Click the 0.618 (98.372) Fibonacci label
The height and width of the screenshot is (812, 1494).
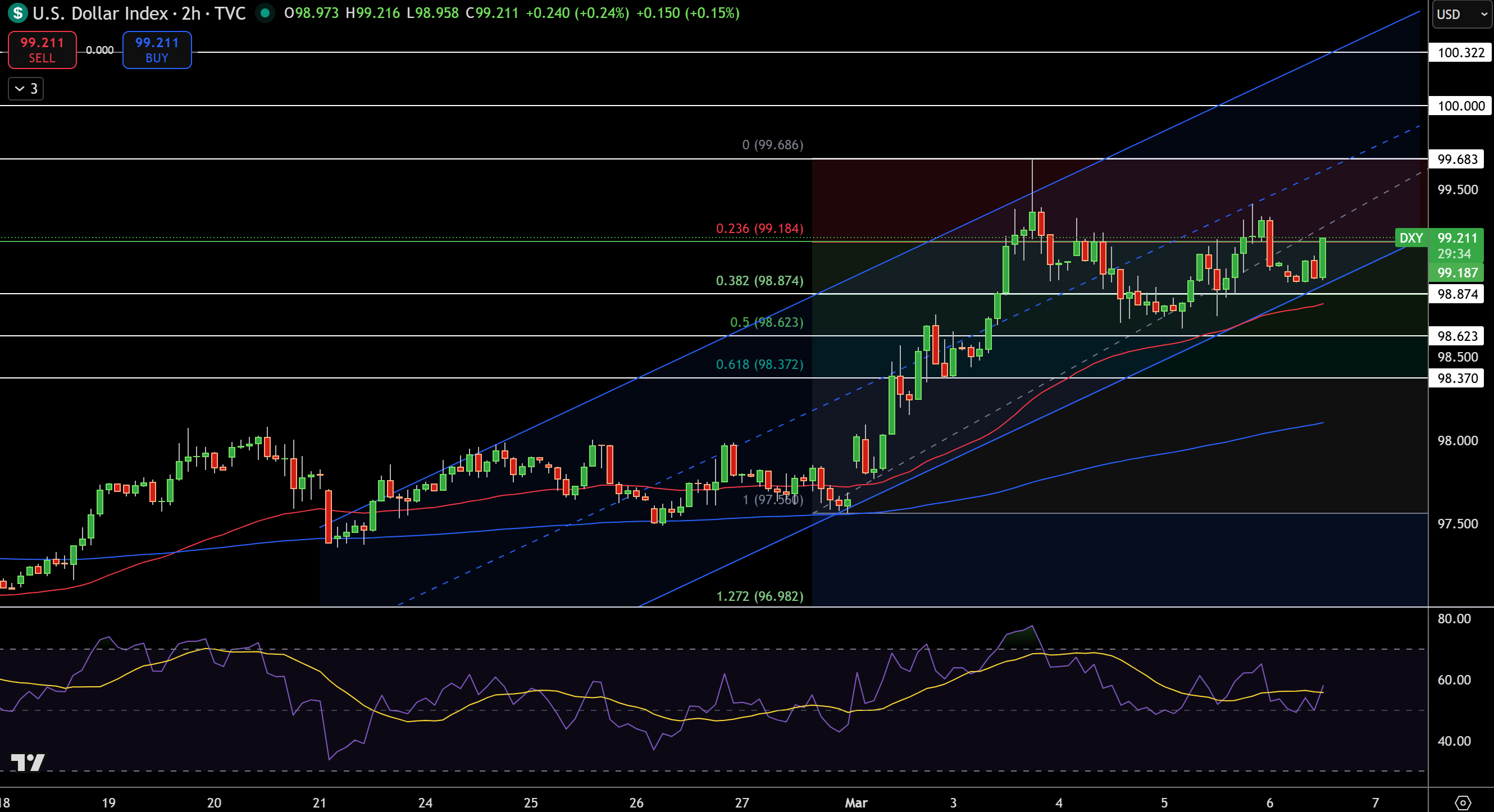pyautogui.click(x=760, y=365)
